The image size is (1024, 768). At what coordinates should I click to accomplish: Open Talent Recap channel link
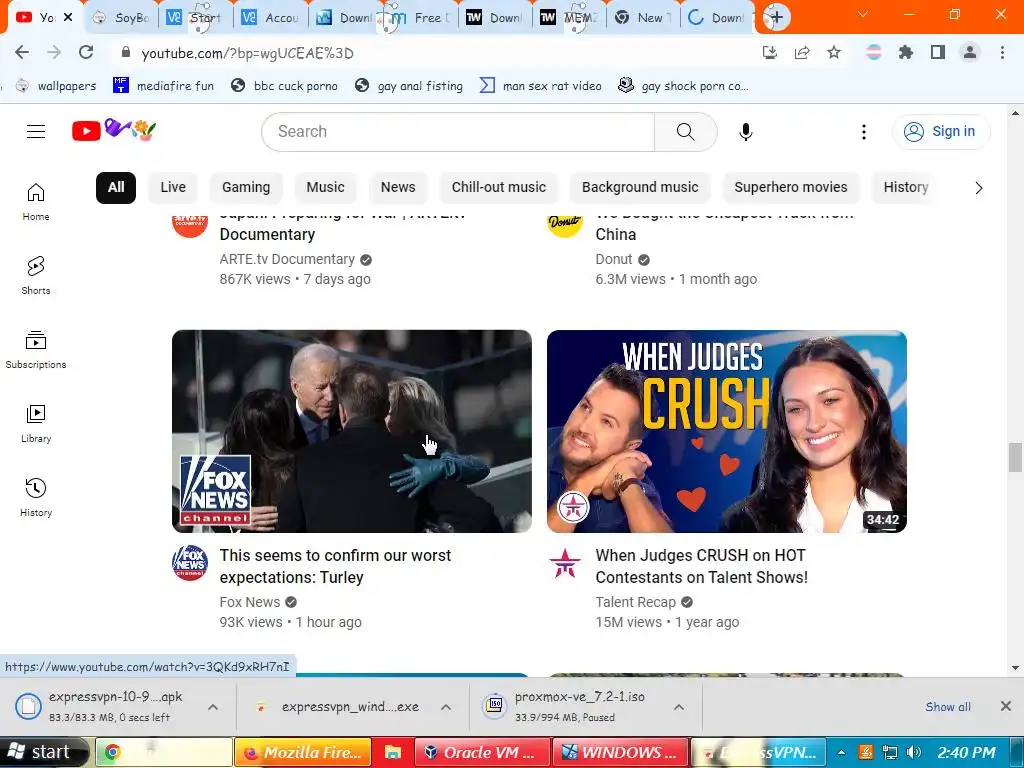[635, 602]
